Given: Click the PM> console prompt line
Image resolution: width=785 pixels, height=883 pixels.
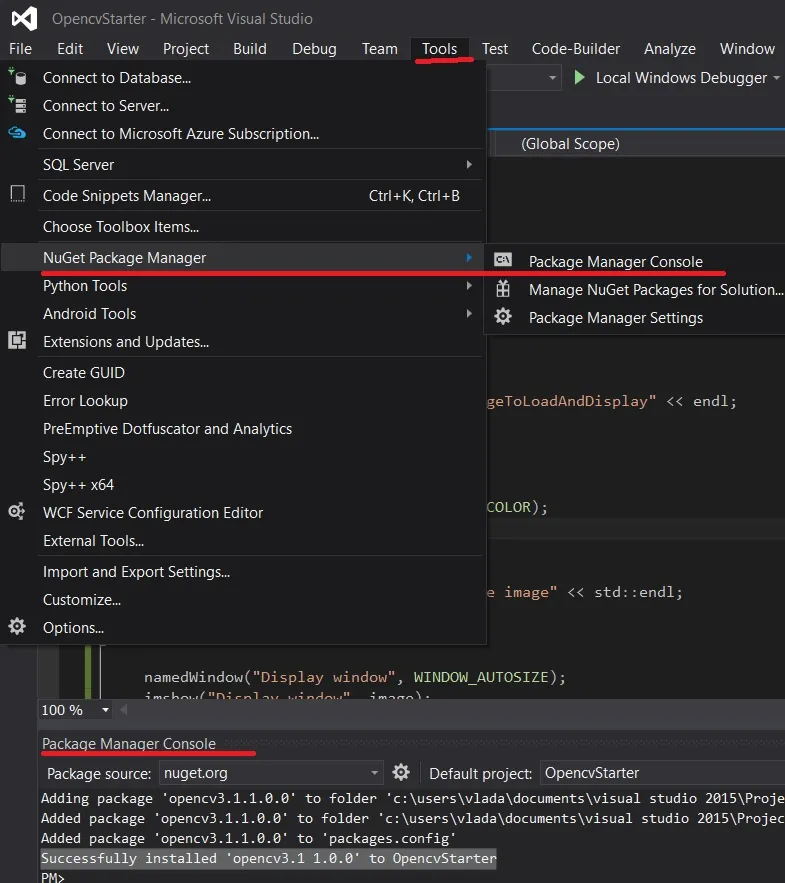Looking at the screenshot, I should tap(53, 877).
